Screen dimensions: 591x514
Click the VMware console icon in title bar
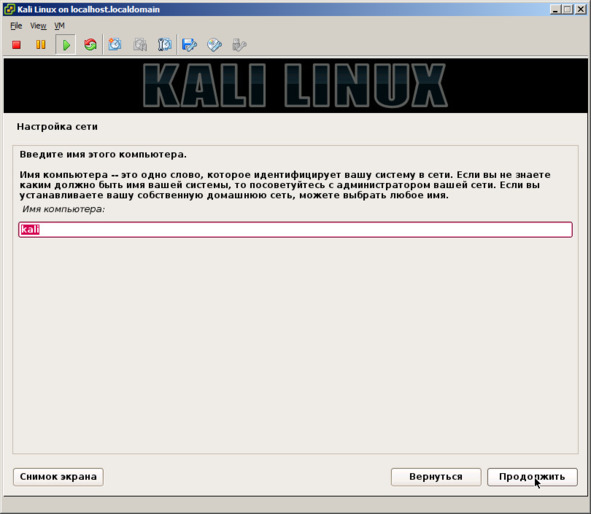(x=9, y=9)
